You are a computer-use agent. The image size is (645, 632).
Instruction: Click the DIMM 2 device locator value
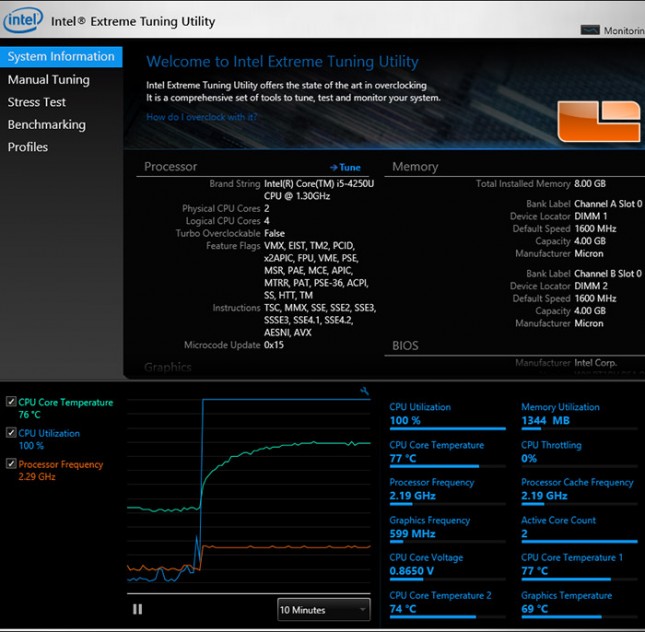591,286
